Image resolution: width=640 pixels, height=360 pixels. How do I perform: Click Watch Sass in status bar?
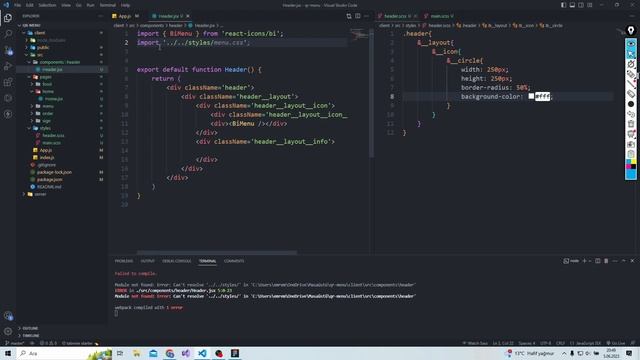(x=475, y=343)
